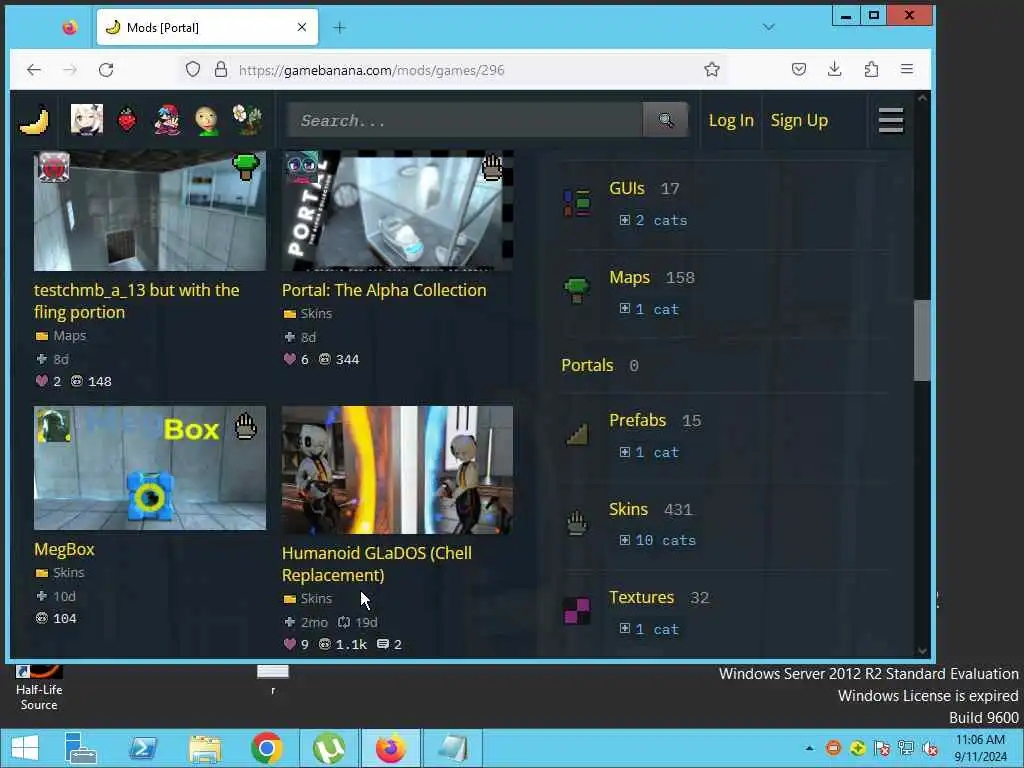Viewport: 1024px width, 768px height.
Task: Open the strawberry game icon in header
Action: [x=127, y=120]
